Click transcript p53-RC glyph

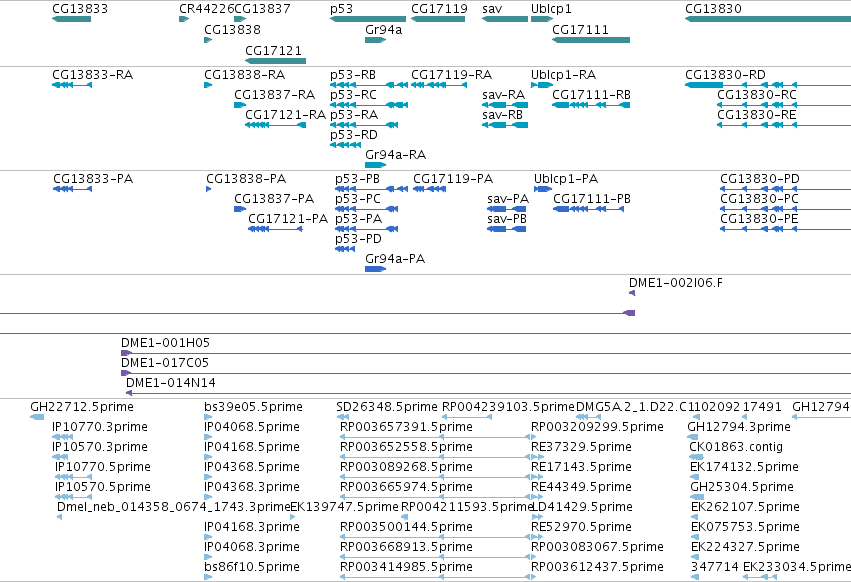(x=369, y=105)
